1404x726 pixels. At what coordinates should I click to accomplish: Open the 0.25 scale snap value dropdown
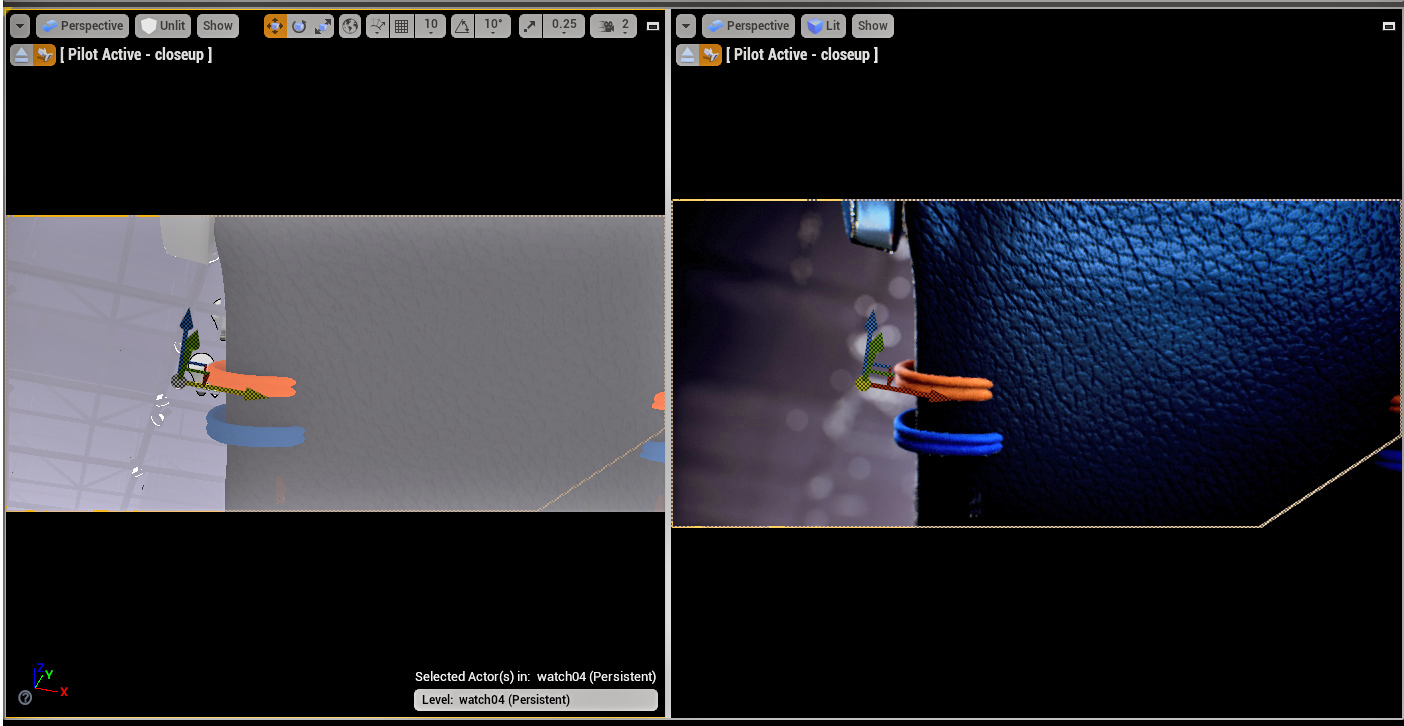pos(564,26)
